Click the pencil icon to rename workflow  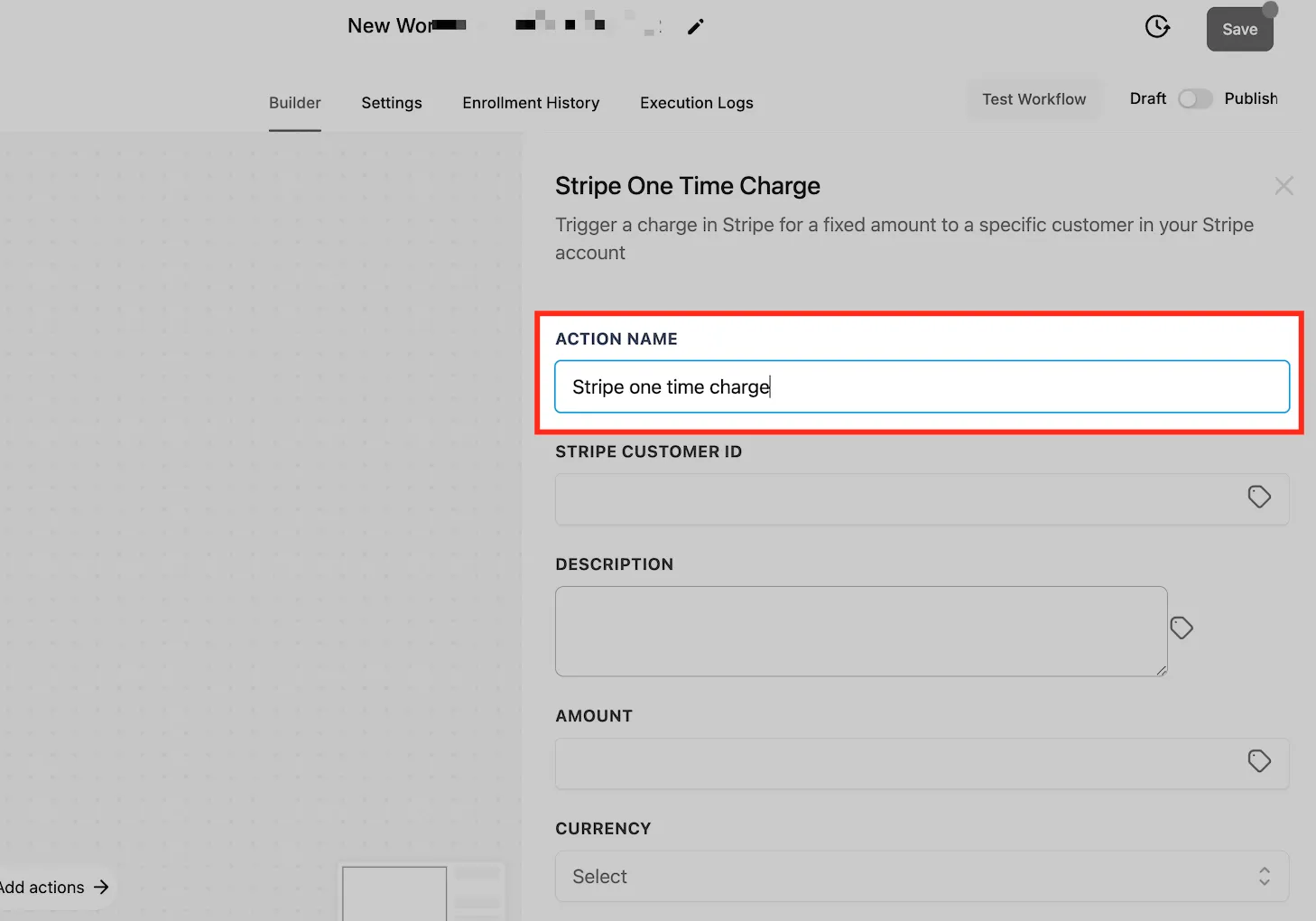695,27
